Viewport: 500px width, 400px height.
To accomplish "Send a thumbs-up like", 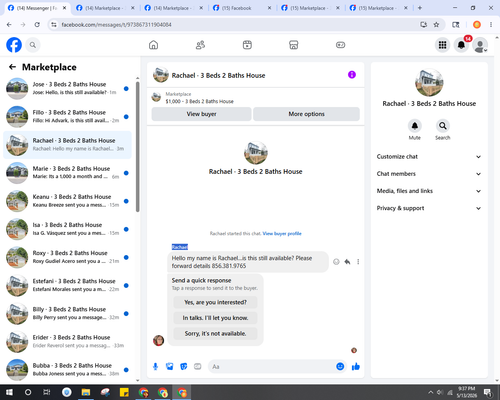I will (356, 367).
